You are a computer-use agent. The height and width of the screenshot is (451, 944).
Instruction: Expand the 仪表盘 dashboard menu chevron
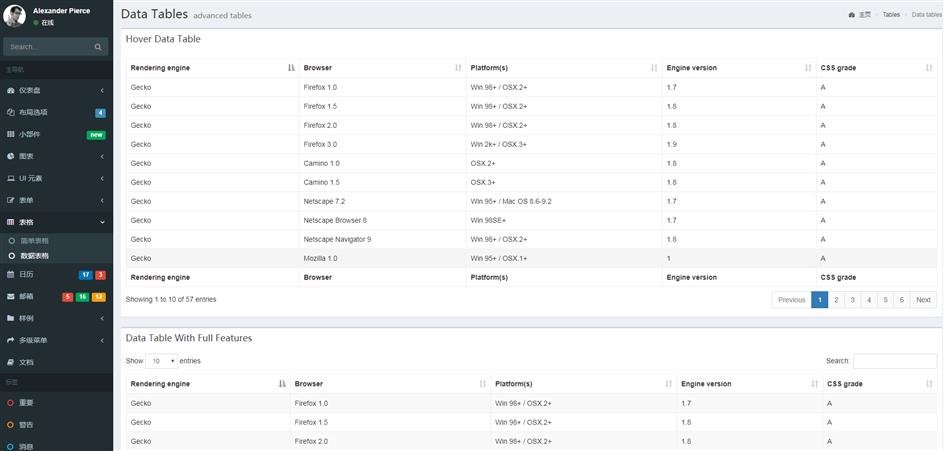102,90
